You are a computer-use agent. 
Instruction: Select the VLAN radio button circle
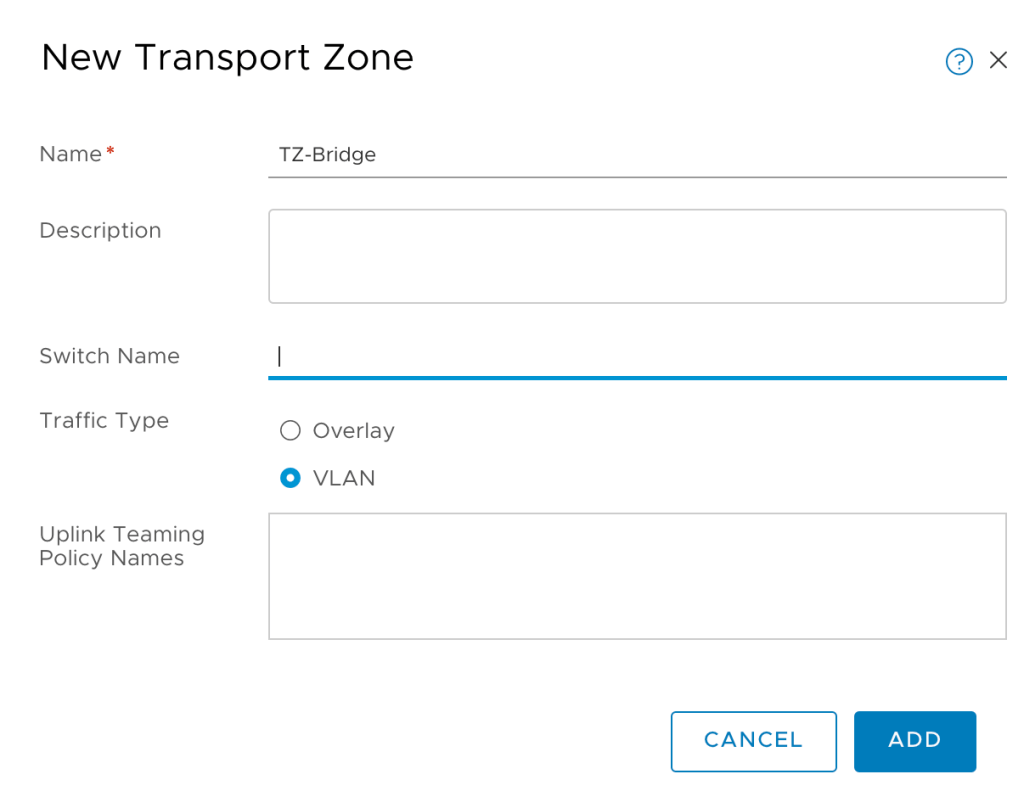290,478
